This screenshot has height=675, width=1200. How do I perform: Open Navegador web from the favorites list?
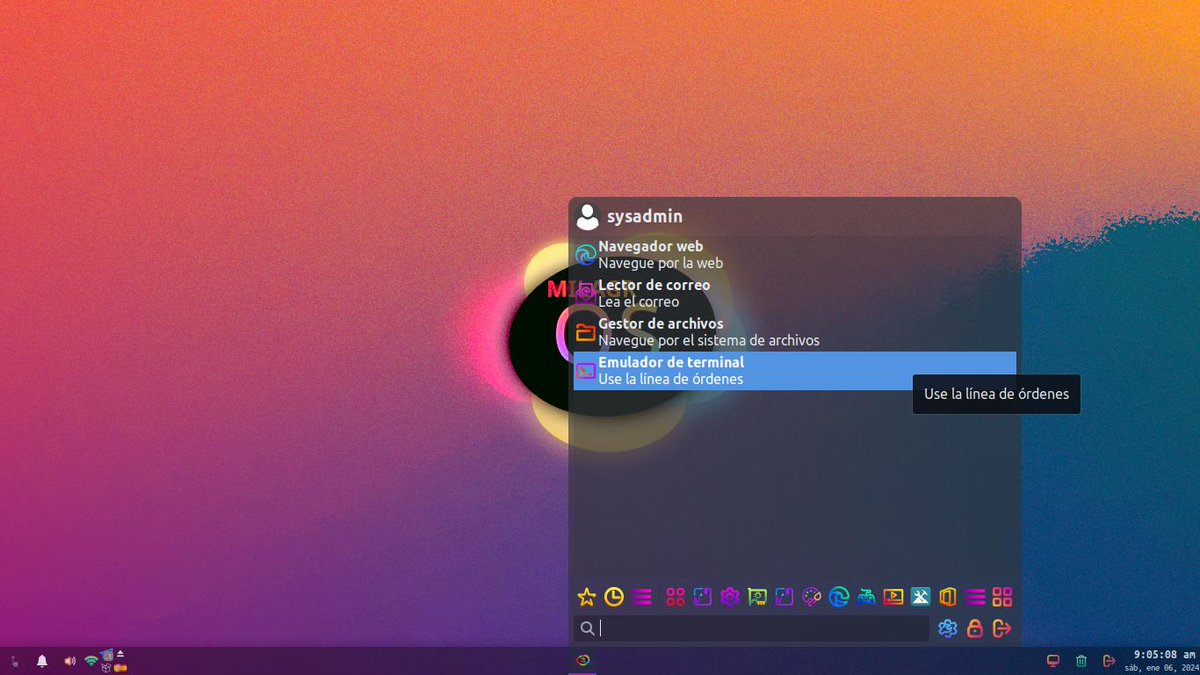pyautogui.click(x=795, y=255)
